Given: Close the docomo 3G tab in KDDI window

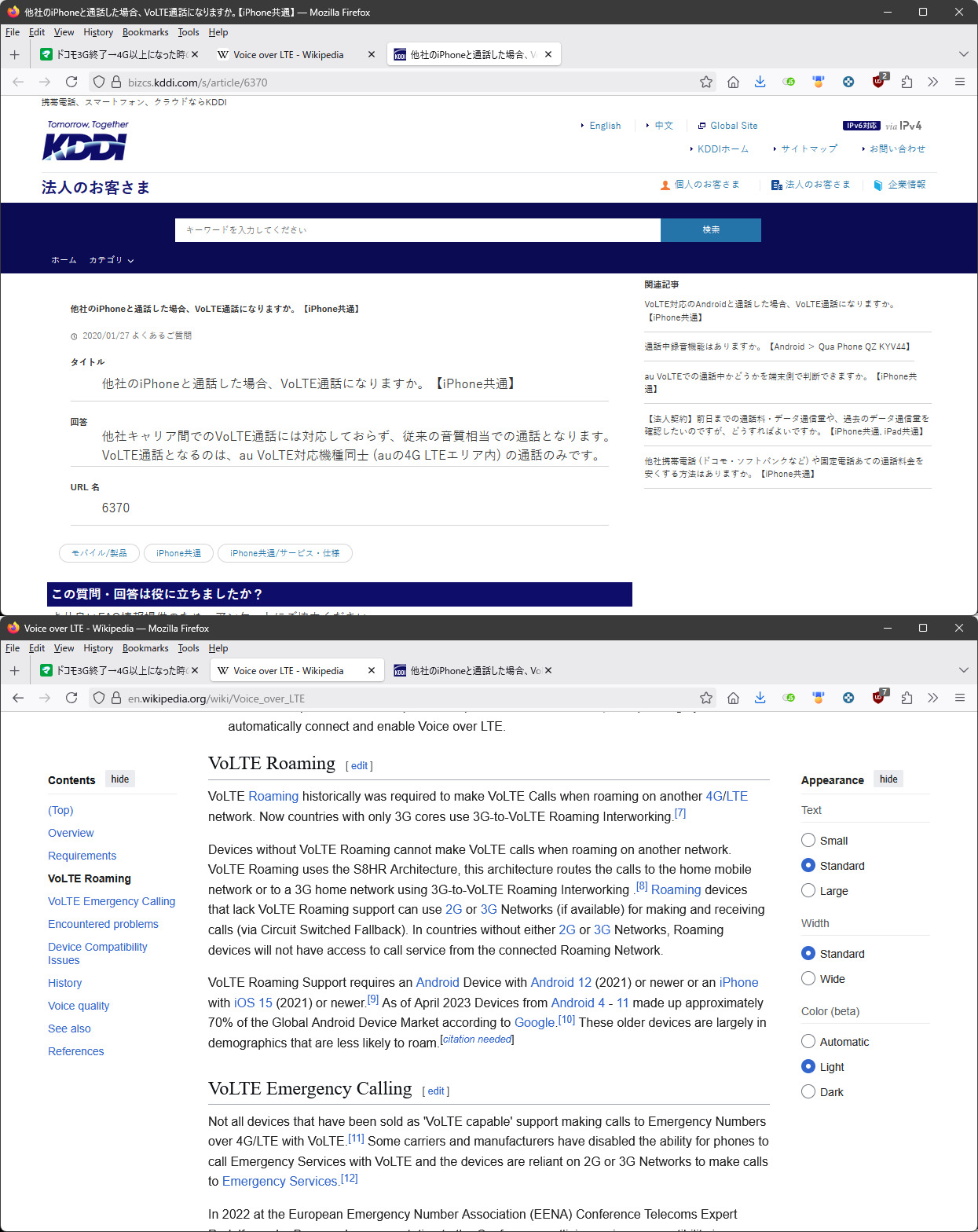Looking at the screenshot, I should (195, 54).
